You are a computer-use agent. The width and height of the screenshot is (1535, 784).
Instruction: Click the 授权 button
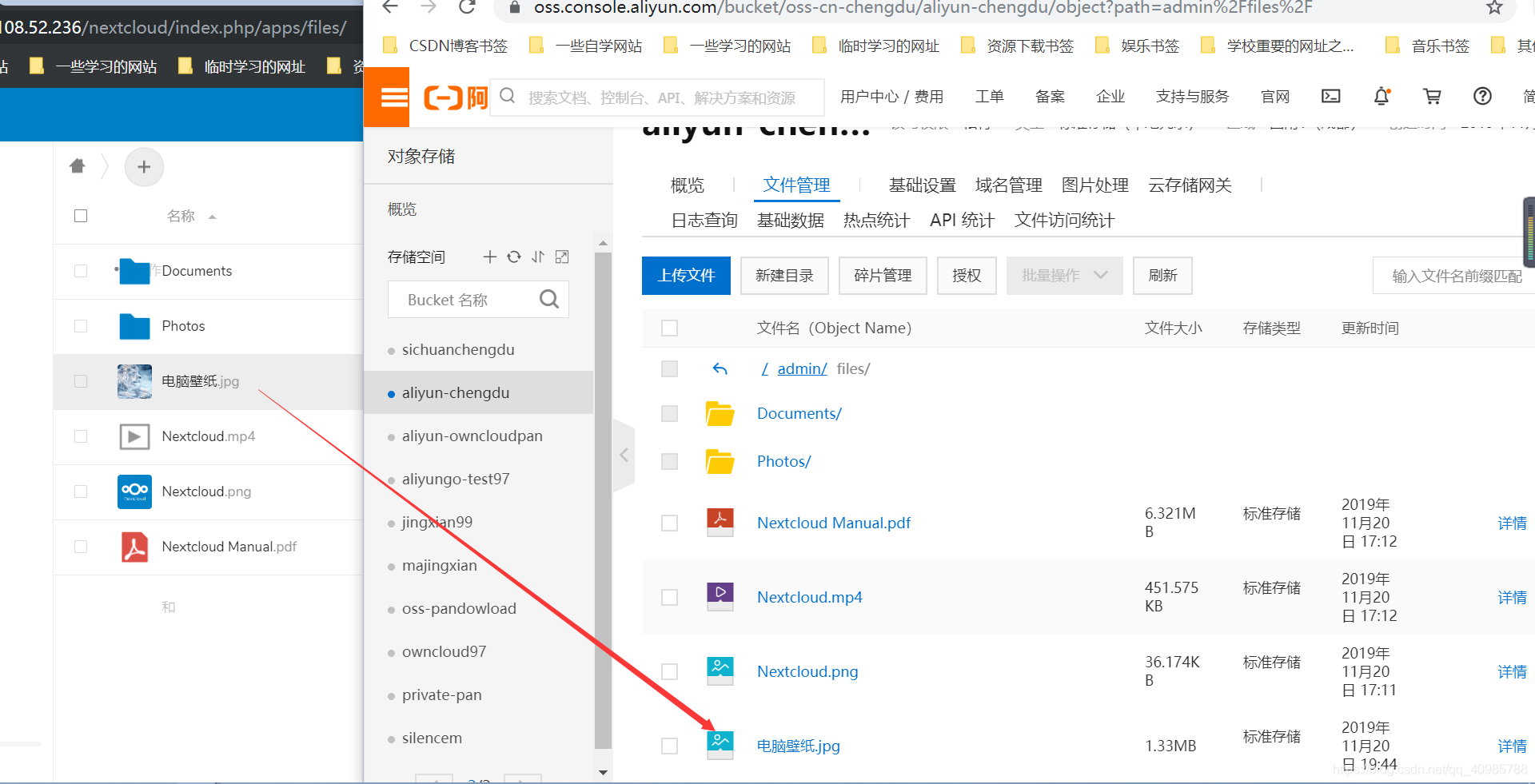click(967, 276)
